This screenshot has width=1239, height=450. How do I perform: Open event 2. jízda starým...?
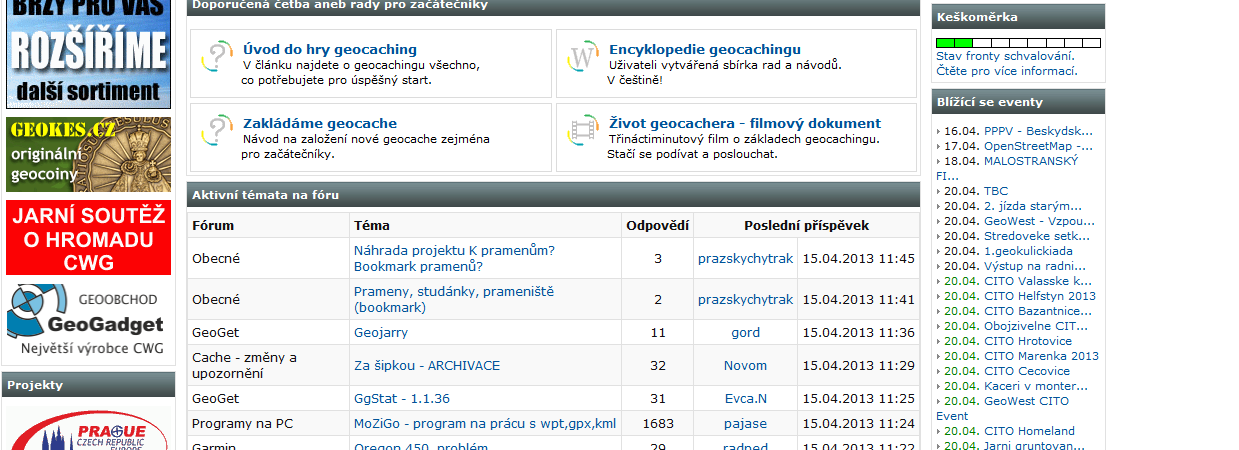click(1033, 205)
